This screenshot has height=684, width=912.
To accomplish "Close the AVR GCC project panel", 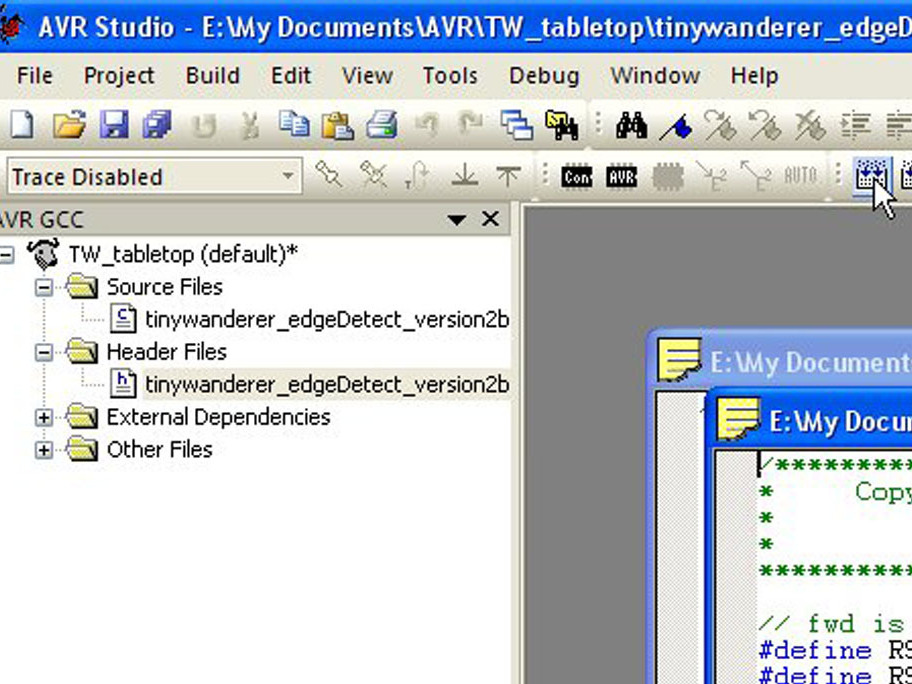I will 491,219.
